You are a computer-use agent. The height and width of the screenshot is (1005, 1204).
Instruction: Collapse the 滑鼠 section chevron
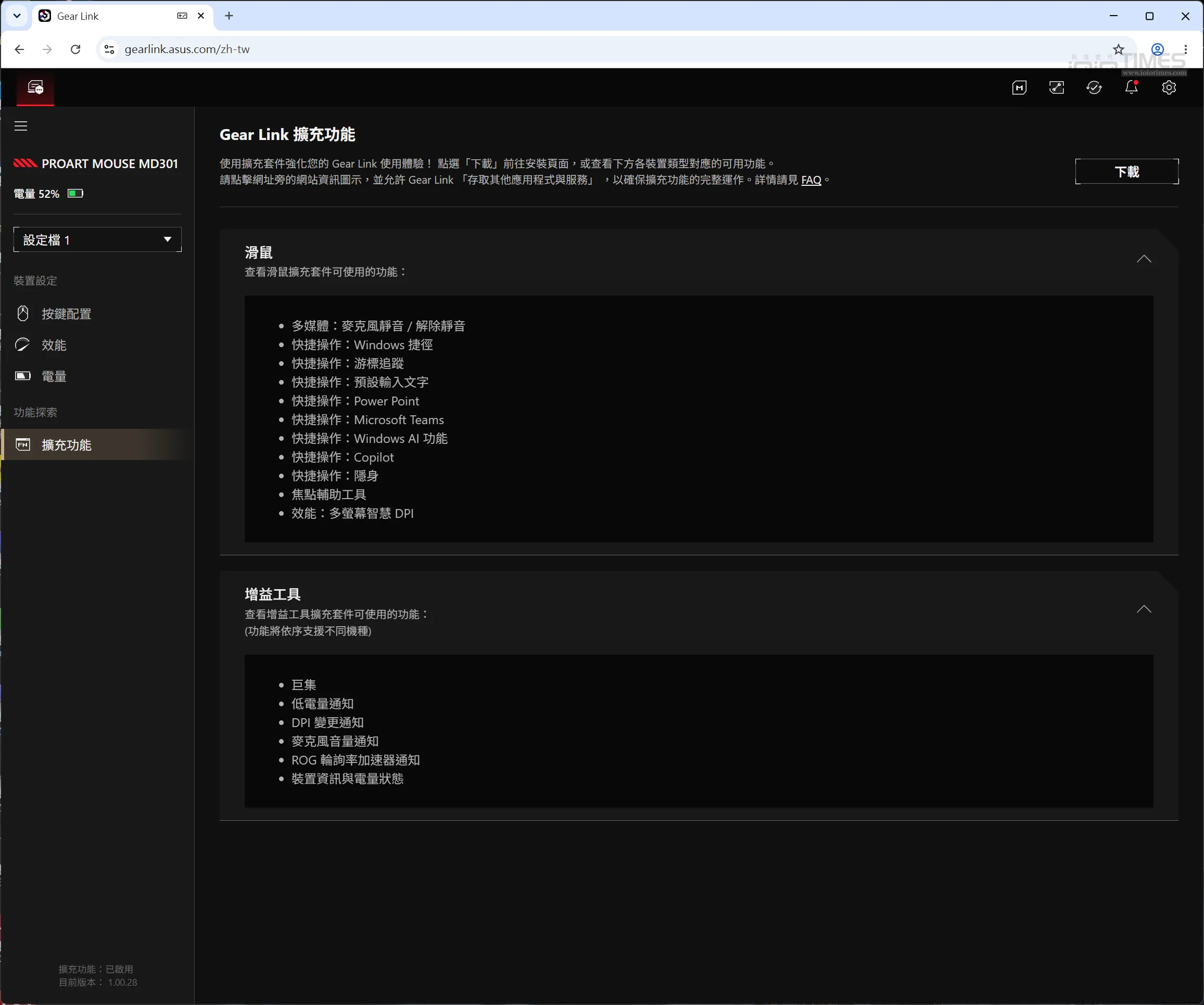coord(1144,259)
